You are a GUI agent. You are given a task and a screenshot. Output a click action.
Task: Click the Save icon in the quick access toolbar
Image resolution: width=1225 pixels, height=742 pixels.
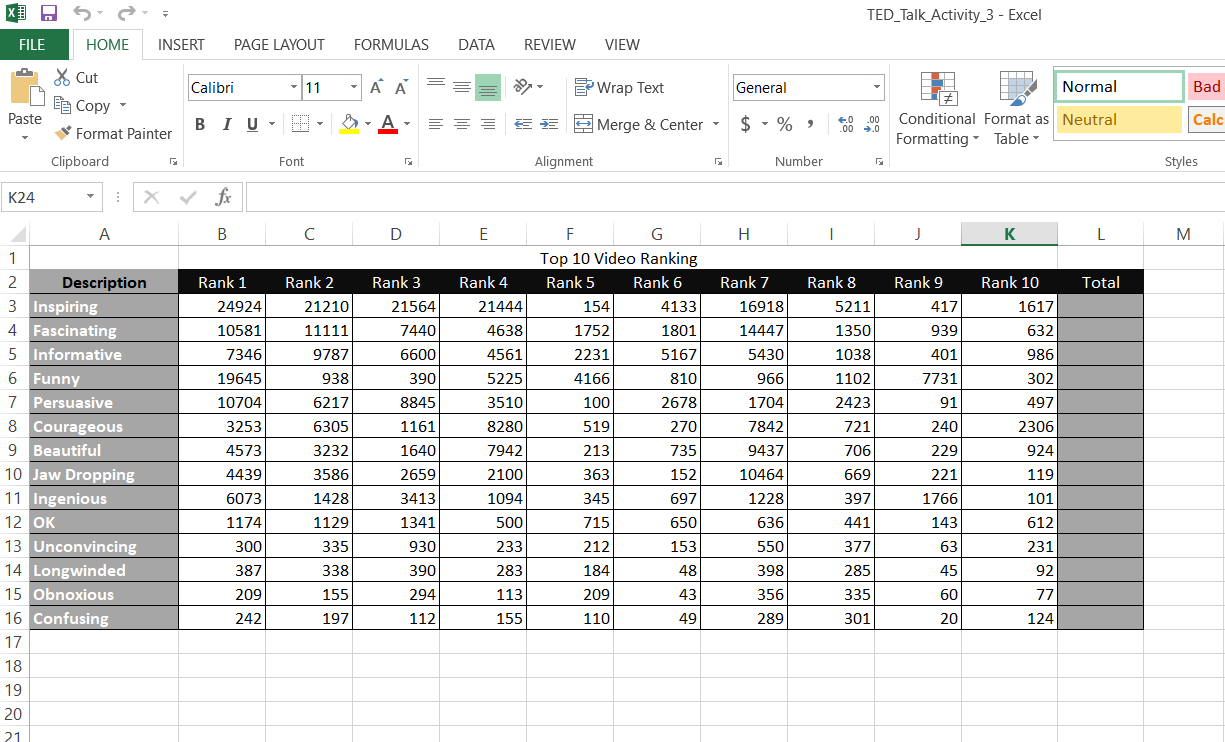click(49, 14)
